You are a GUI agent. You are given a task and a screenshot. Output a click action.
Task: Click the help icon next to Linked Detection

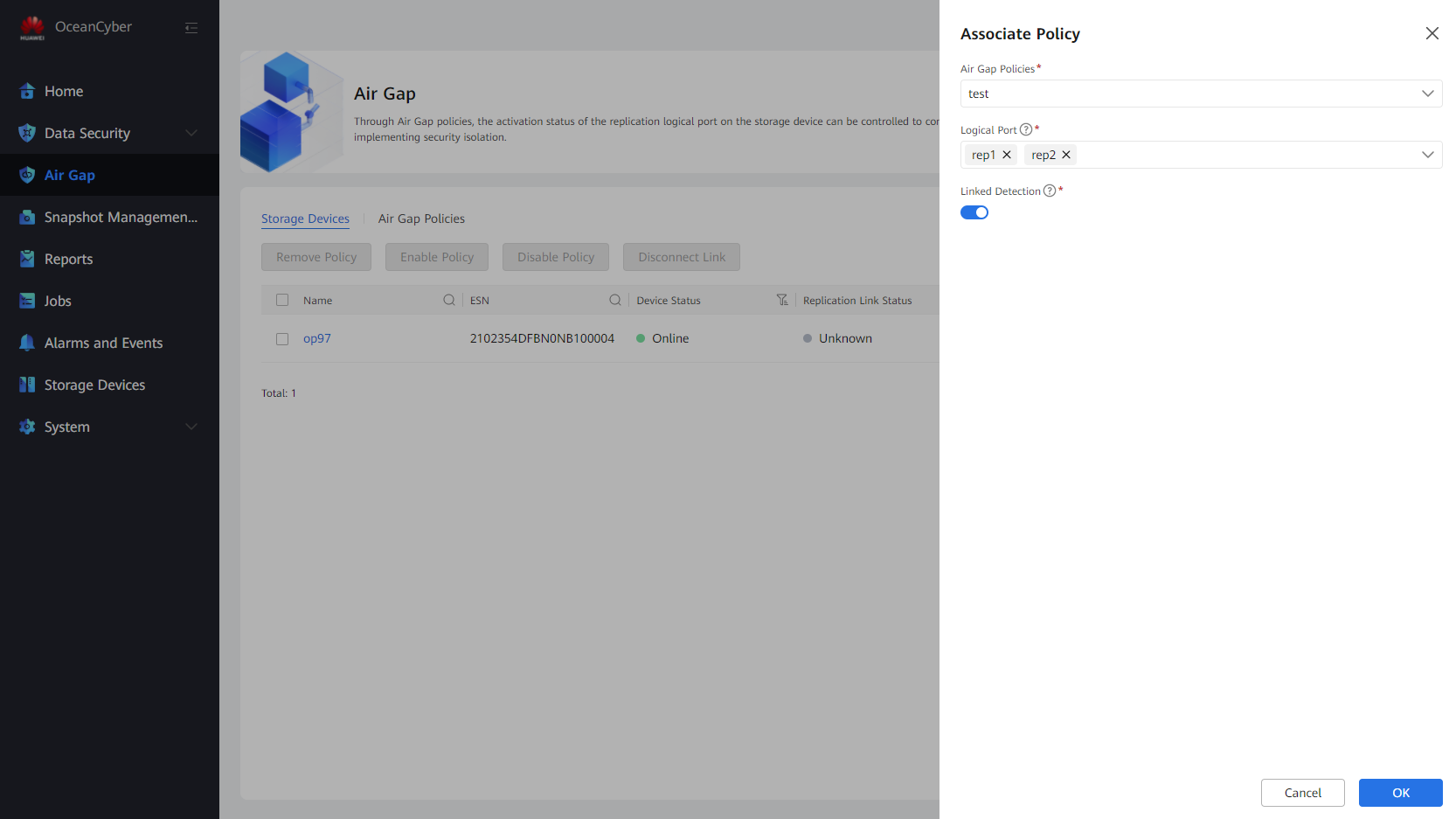click(1050, 191)
